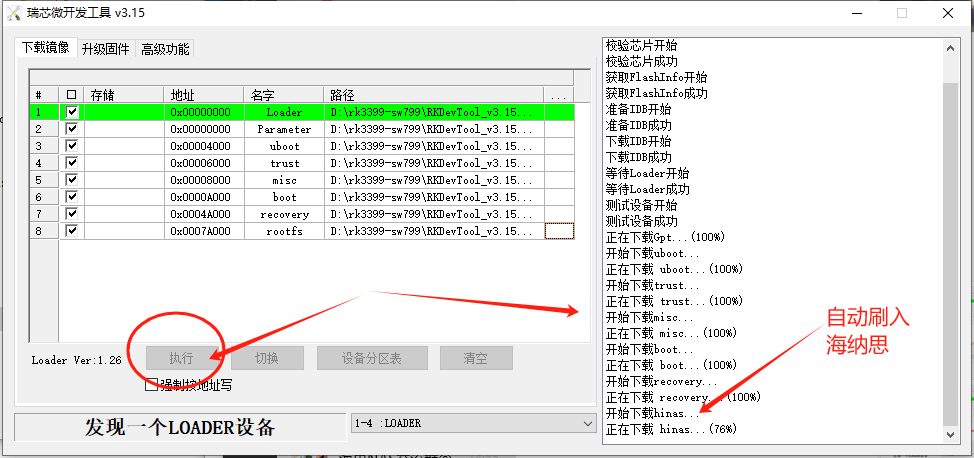
Task: Switch to the 升级固件 tab
Action: 105,49
